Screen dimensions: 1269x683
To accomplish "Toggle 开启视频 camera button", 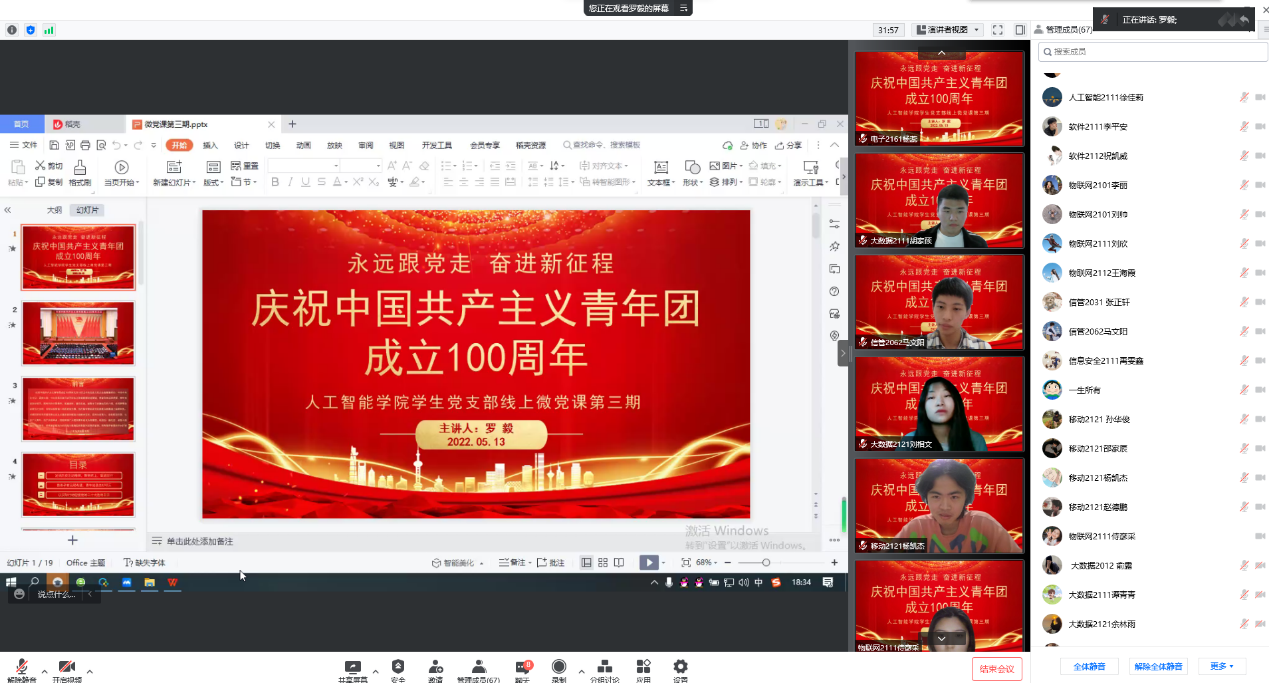I will (x=67, y=667).
